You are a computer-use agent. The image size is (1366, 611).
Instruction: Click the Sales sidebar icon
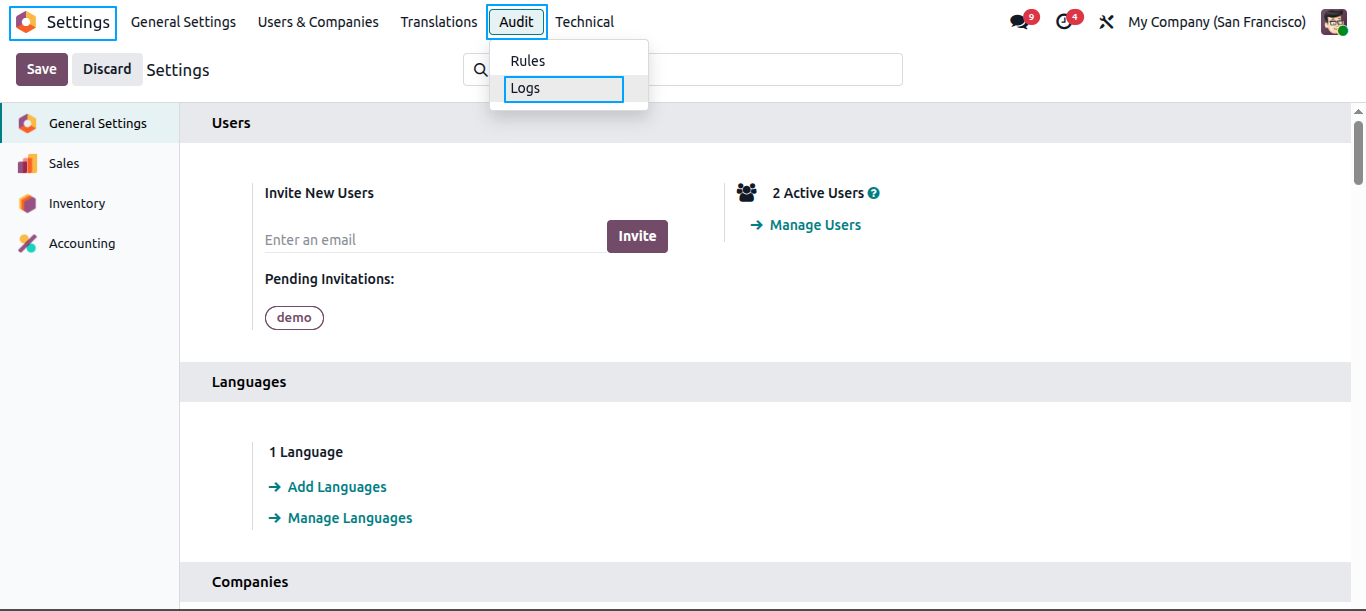(27, 164)
